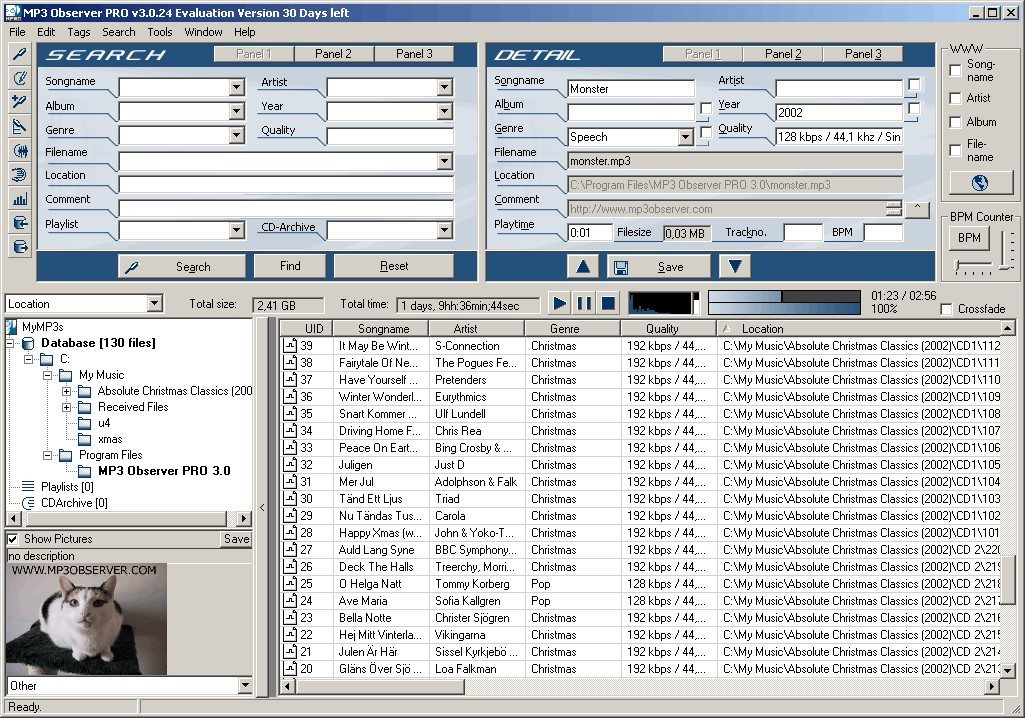Expand the Received Files folder

[67, 407]
